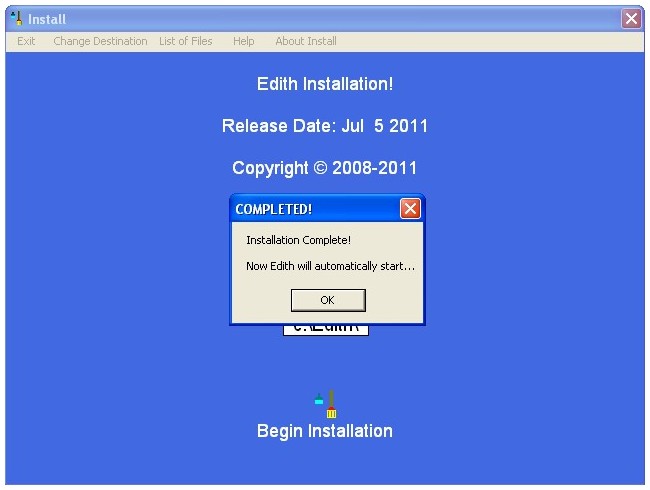The height and width of the screenshot is (490, 650).
Task: Click the Edith Installation! heading
Action: coord(325,84)
